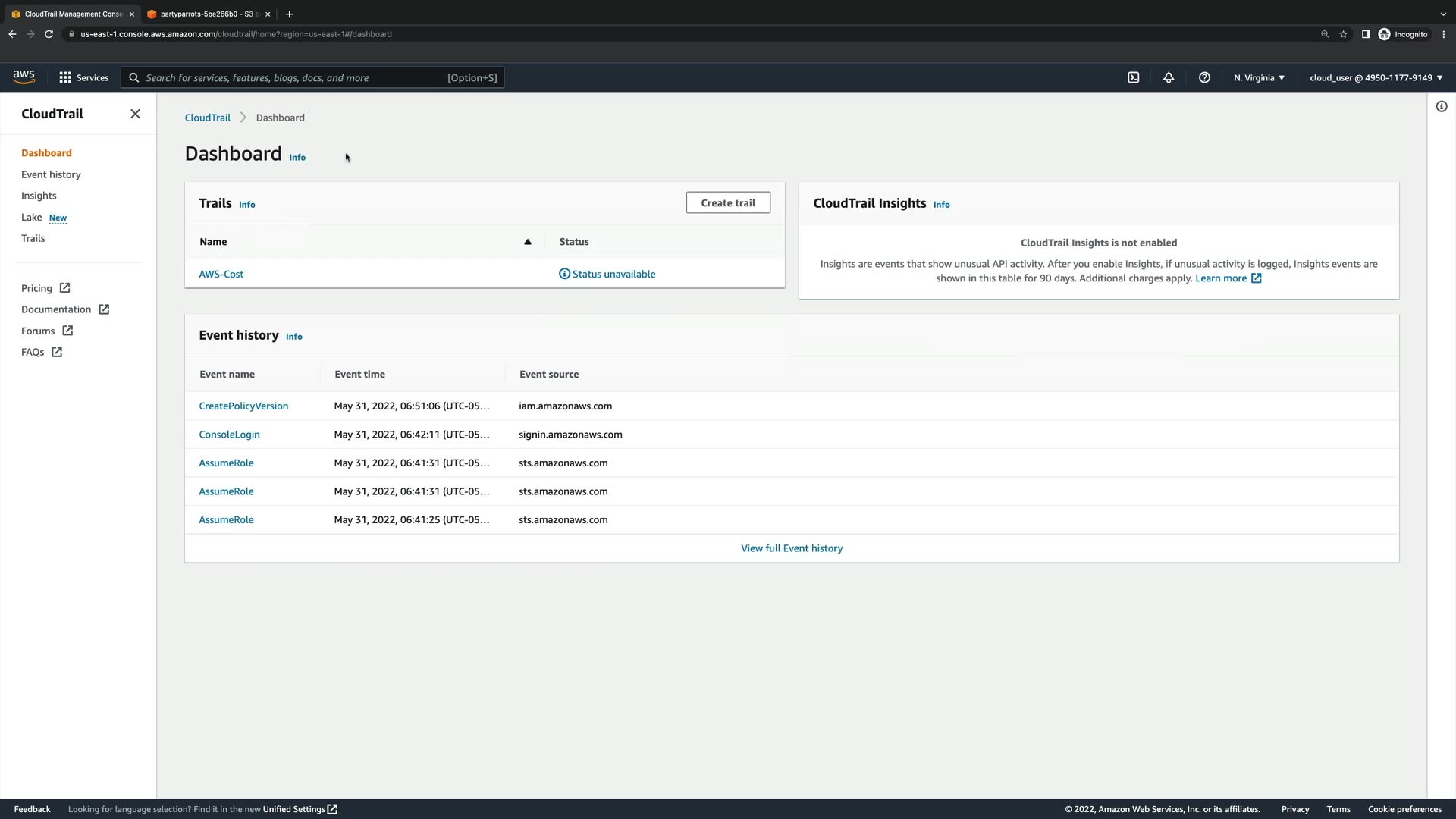
Task: Open the info panel icon at right edge
Action: pyautogui.click(x=1442, y=107)
